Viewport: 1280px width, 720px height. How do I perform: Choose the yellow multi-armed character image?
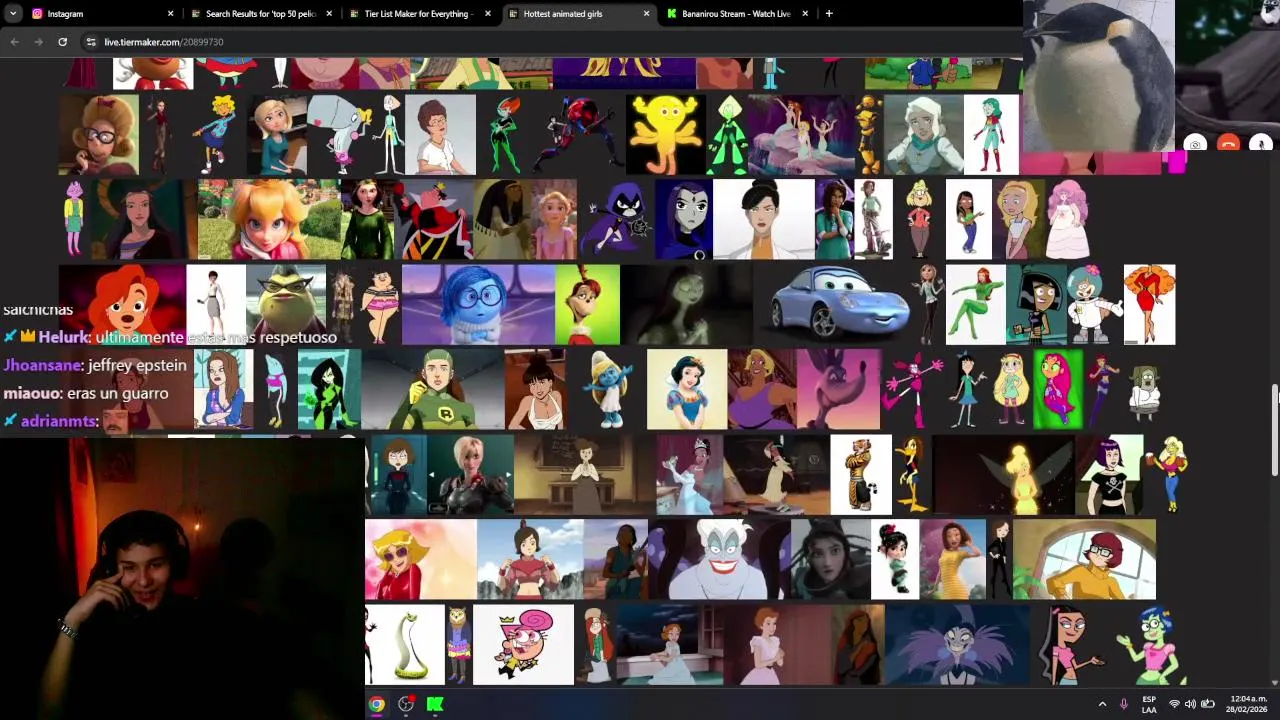[666, 134]
